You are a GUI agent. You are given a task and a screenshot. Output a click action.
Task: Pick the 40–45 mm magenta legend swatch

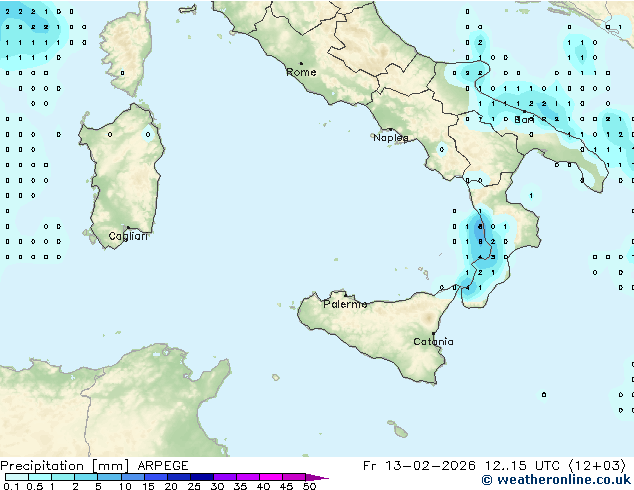click(271, 477)
